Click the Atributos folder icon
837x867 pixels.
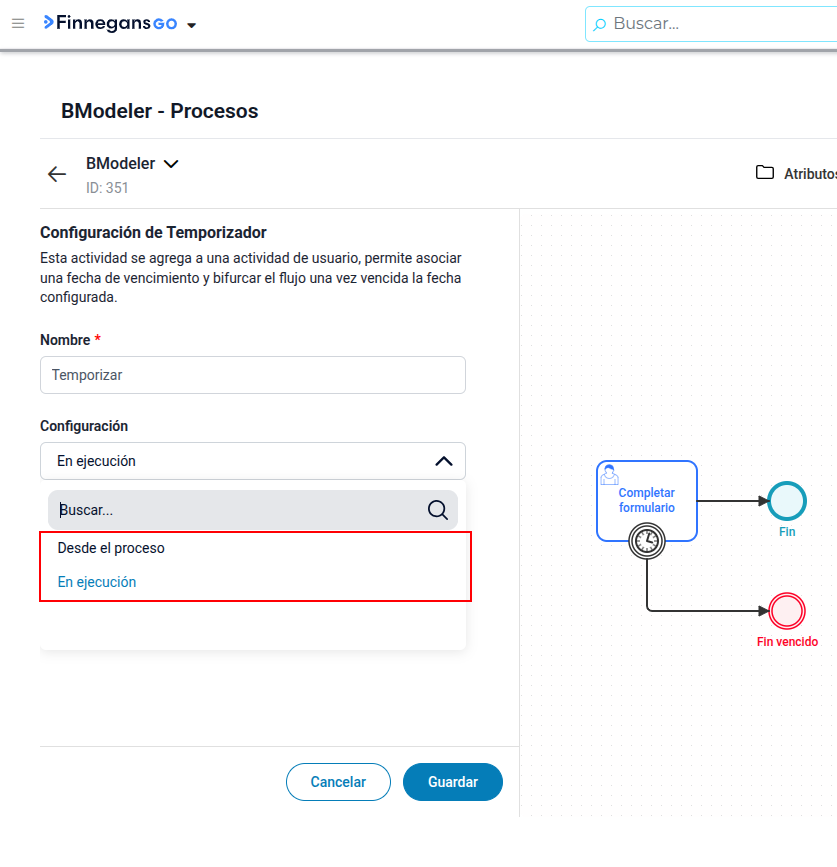click(x=765, y=173)
